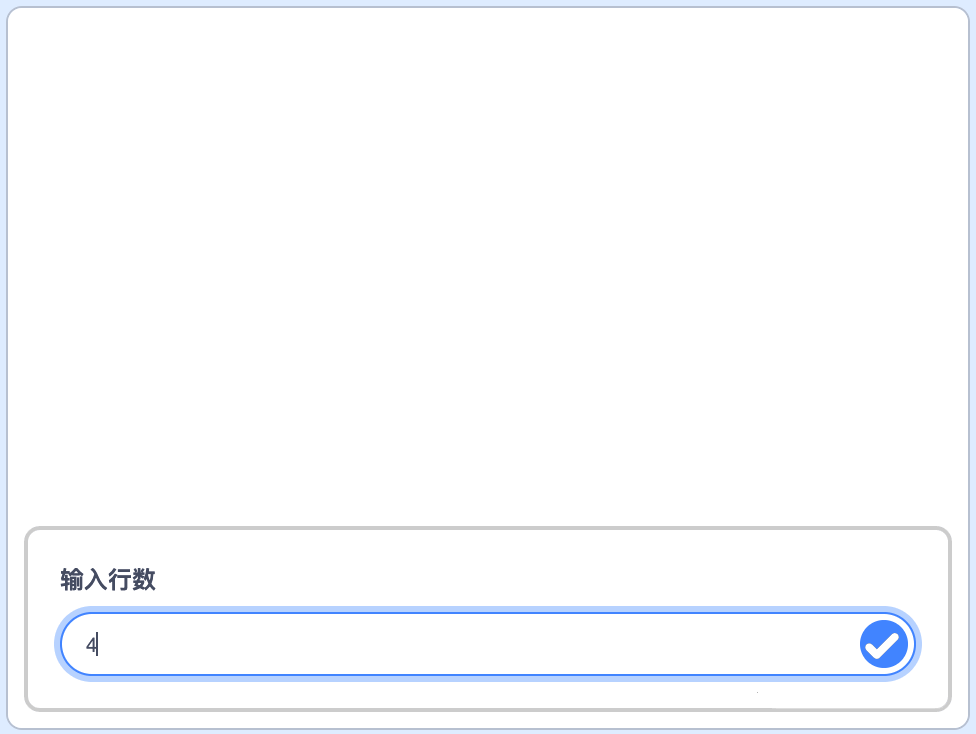Click the 输入行数 prompt label
This screenshot has height=734, width=976.
coord(108,580)
